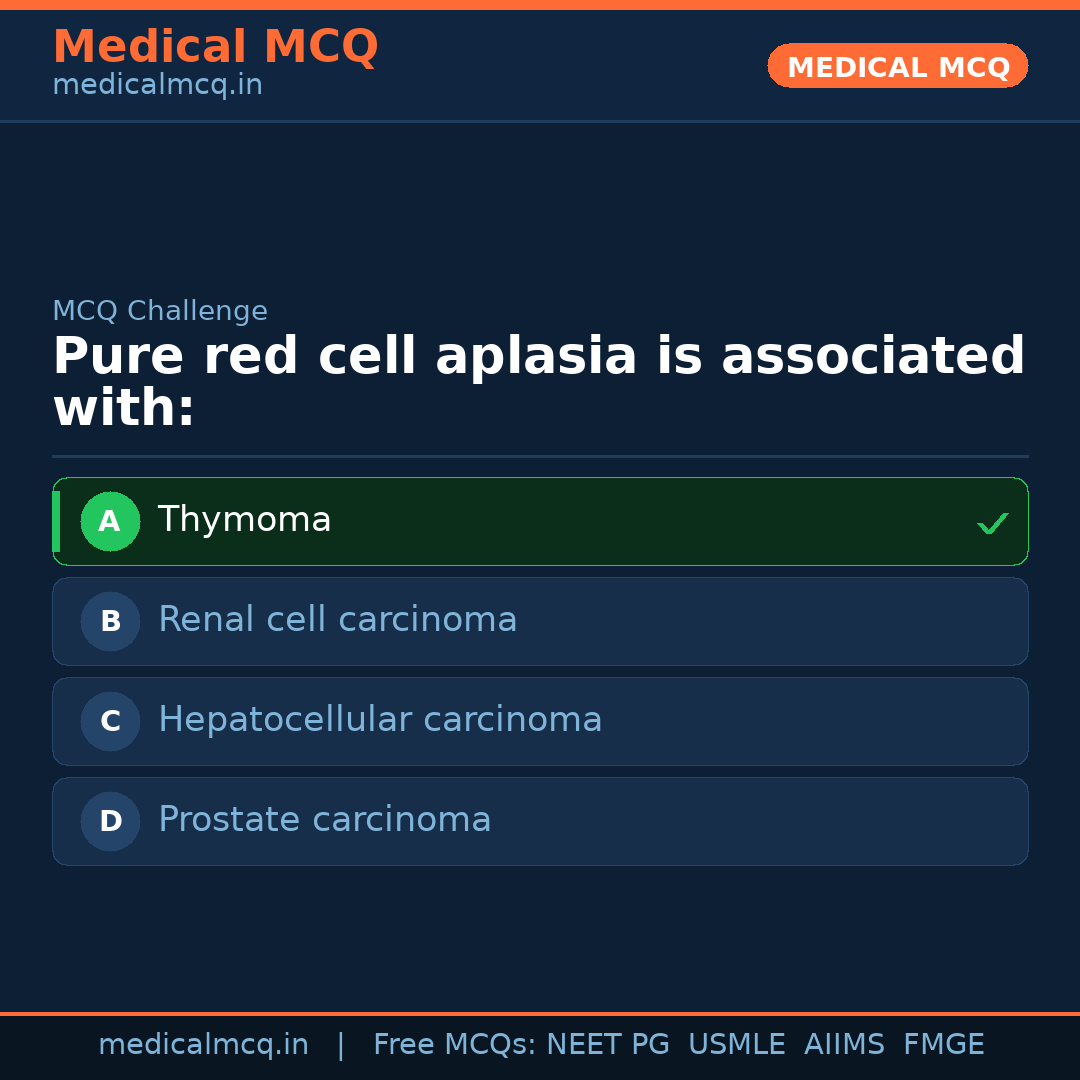Select the B option letter circle

pyautogui.click(x=110, y=621)
